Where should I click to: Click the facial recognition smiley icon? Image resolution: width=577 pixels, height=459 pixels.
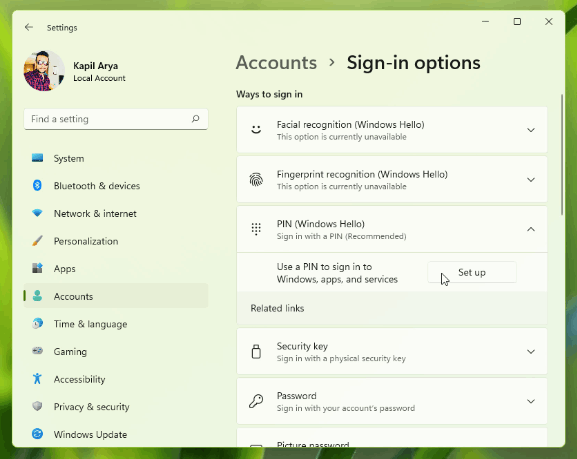(256, 129)
